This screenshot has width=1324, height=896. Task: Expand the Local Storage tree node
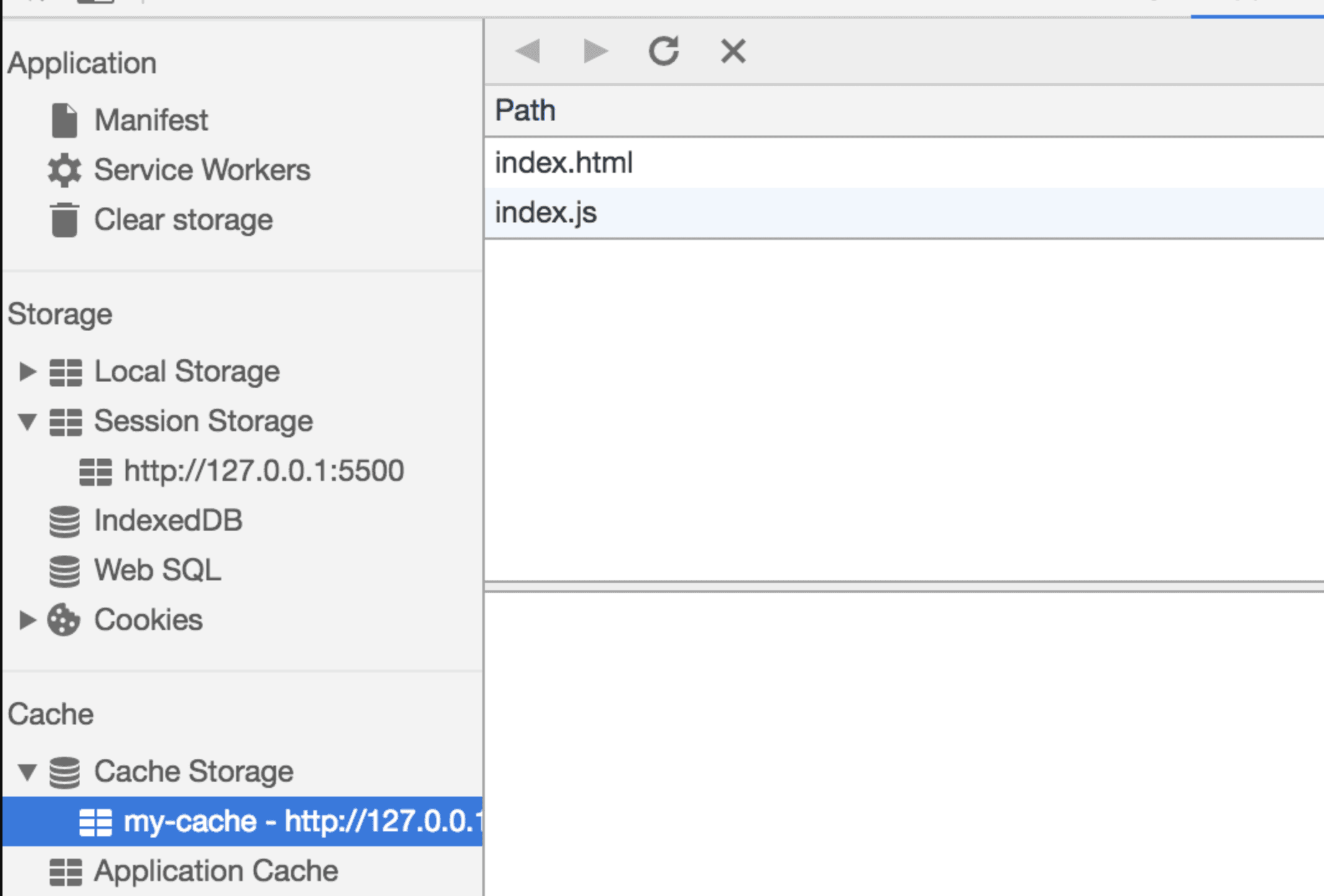point(27,371)
